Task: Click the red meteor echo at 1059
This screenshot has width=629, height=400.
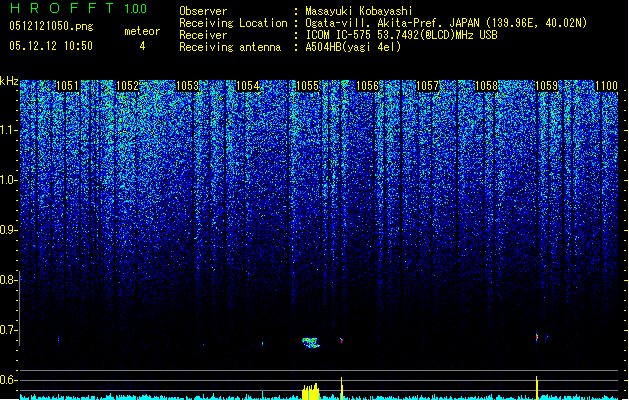Action: coord(537,336)
